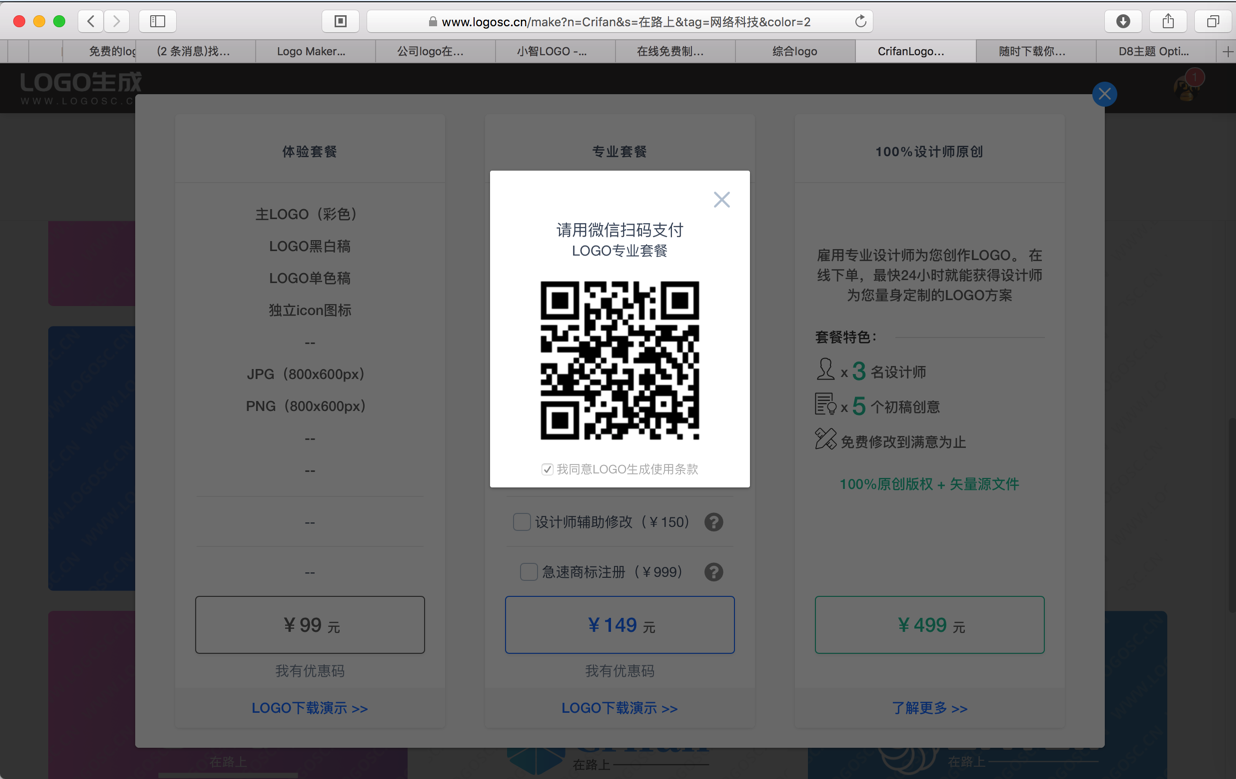Go back in Safari history
Screen dimensions: 1236x779
pos(91,21)
